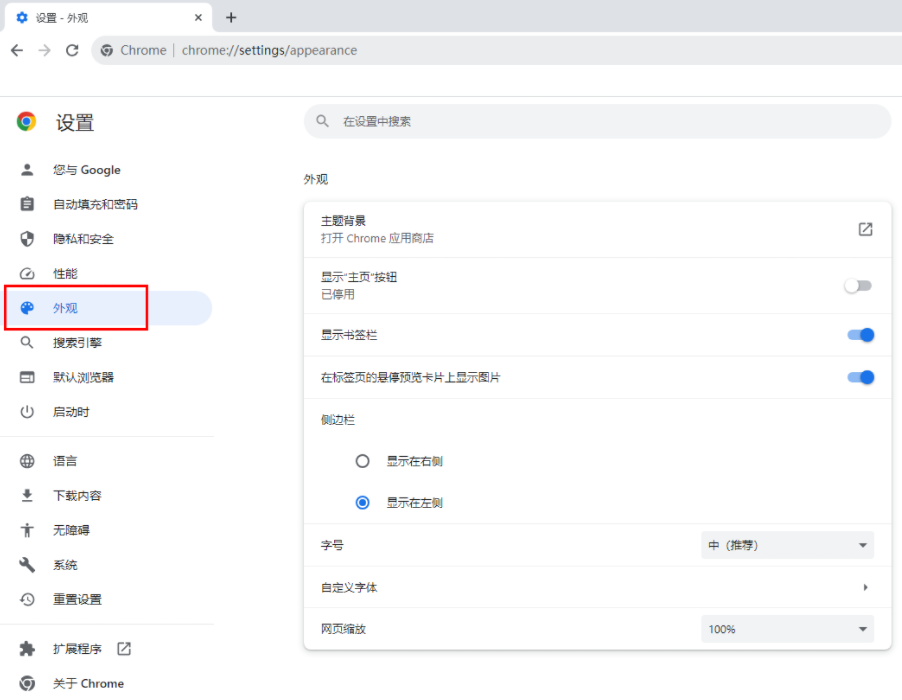This screenshot has width=902, height=700.
Task: Click the palette icon for 外观
Action: pyautogui.click(x=27, y=308)
